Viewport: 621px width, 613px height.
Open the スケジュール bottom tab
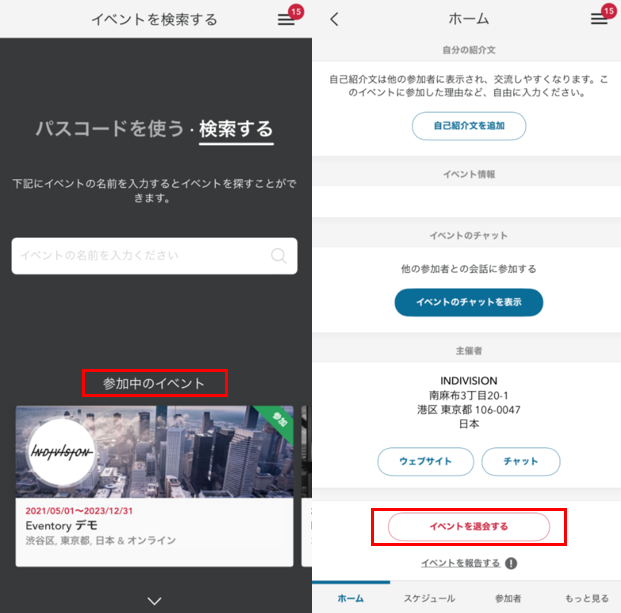tap(429, 598)
